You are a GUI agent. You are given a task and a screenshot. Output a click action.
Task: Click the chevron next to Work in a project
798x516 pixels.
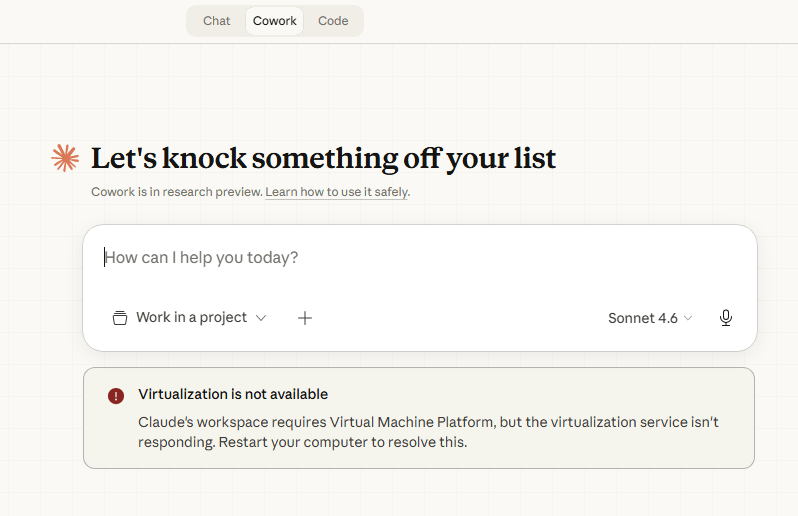pos(261,318)
